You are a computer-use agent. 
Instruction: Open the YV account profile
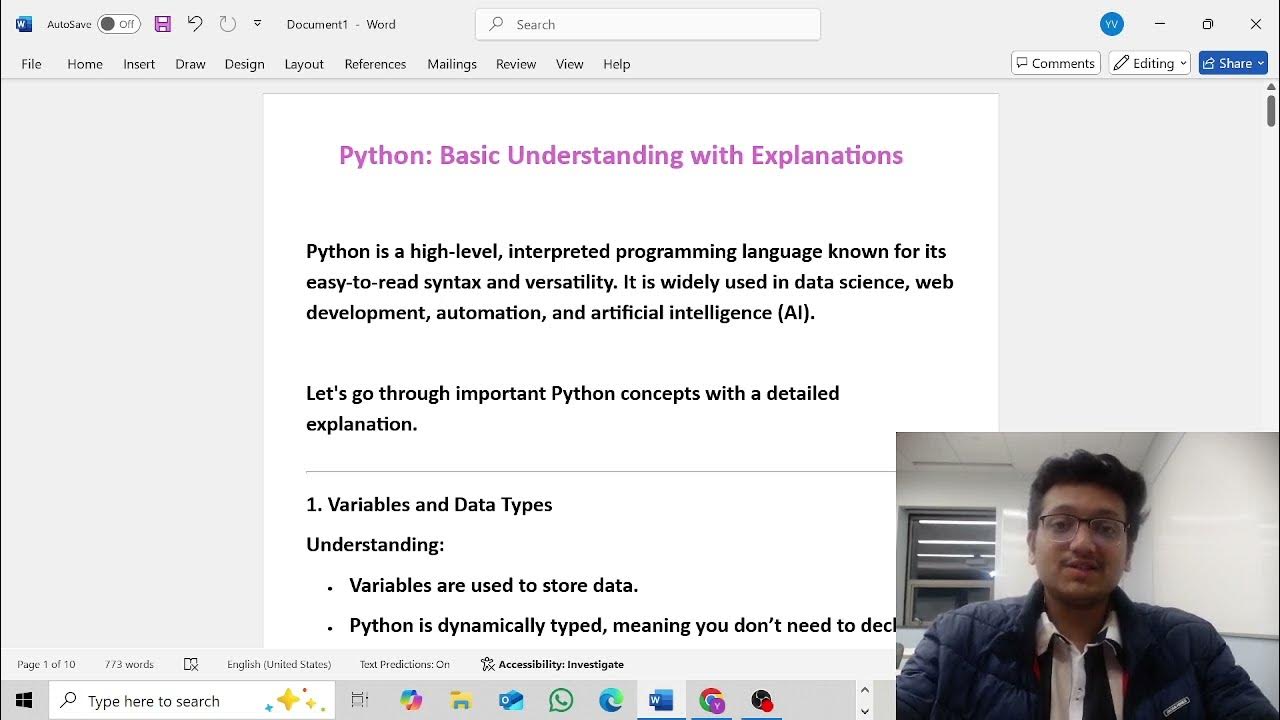pos(1111,24)
